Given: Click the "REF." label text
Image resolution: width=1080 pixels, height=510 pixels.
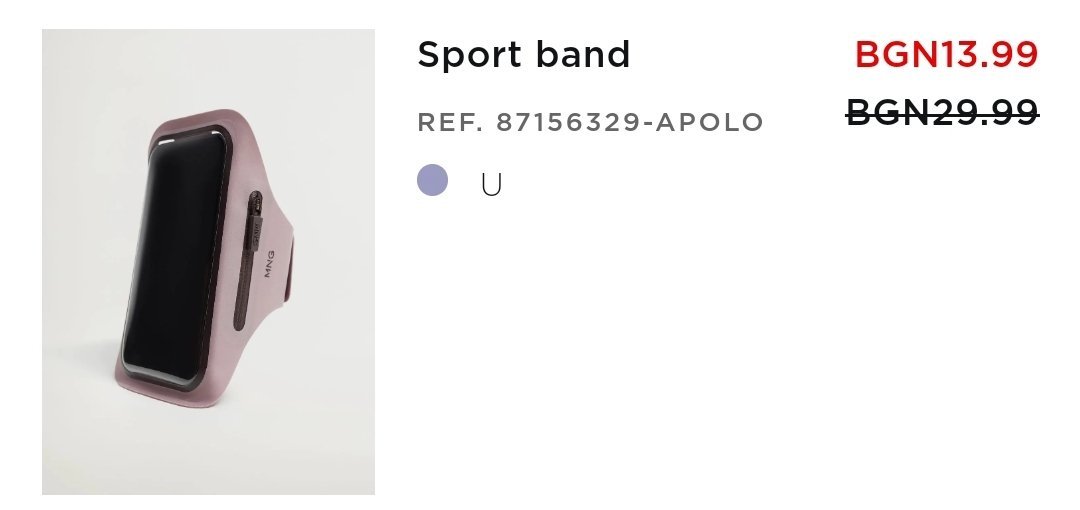Looking at the screenshot, I should coord(450,123).
